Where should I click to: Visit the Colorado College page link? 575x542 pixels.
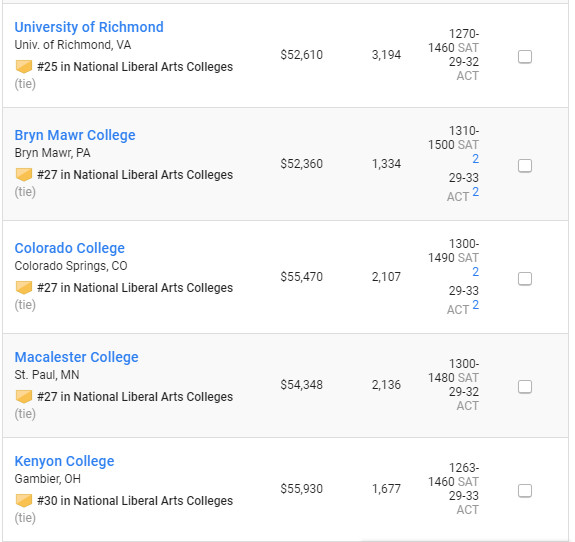pos(70,248)
